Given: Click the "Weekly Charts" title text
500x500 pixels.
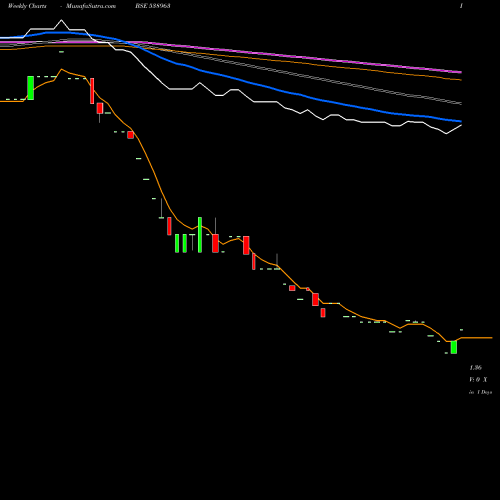Looking at the screenshot, I should pyautogui.click(x=27, y=6).
